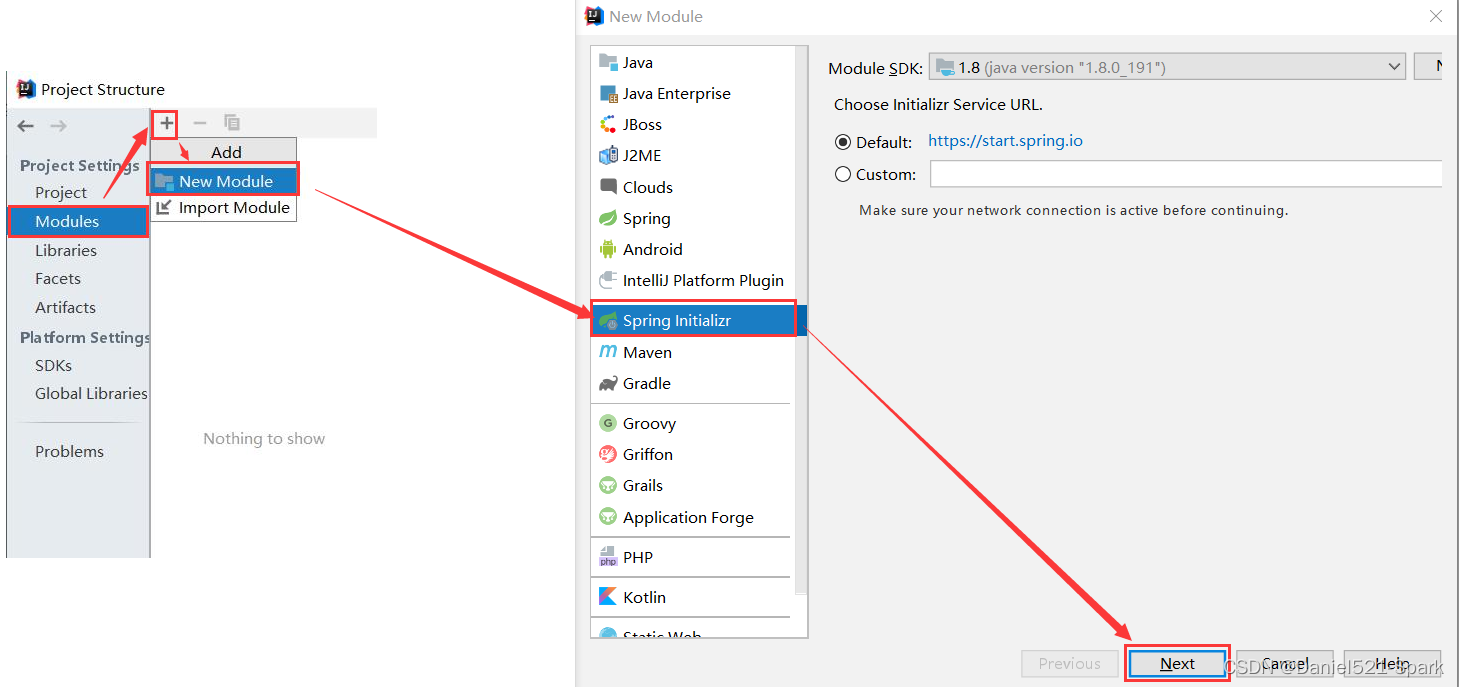Click the J2ME icon
Image resolution: width=1459 pixels, height=687 pixels.
pos(608,156)
